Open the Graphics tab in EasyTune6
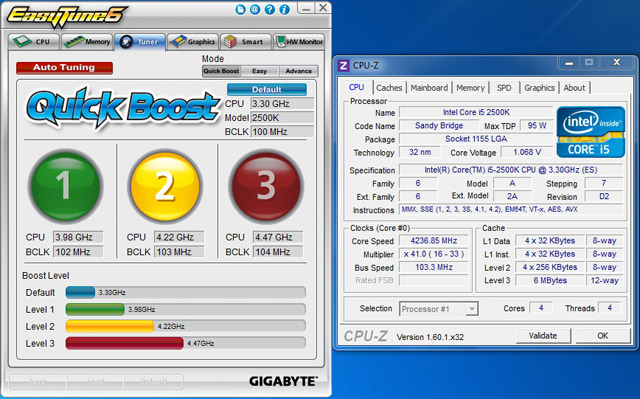 point(193,42)
